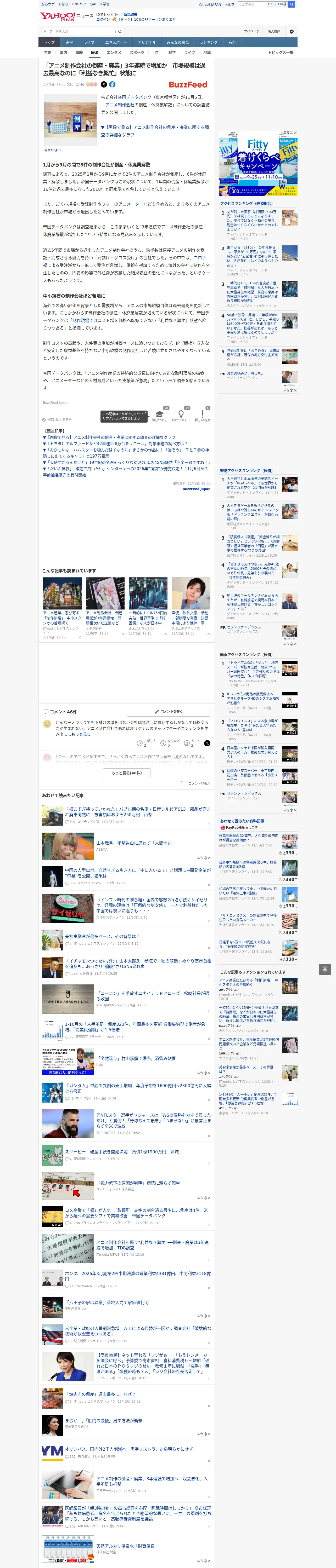The height and width of the screenshot is (1568, 336).
Task: Click the Yahoo! JAPAN News logo
Action: 66,16
